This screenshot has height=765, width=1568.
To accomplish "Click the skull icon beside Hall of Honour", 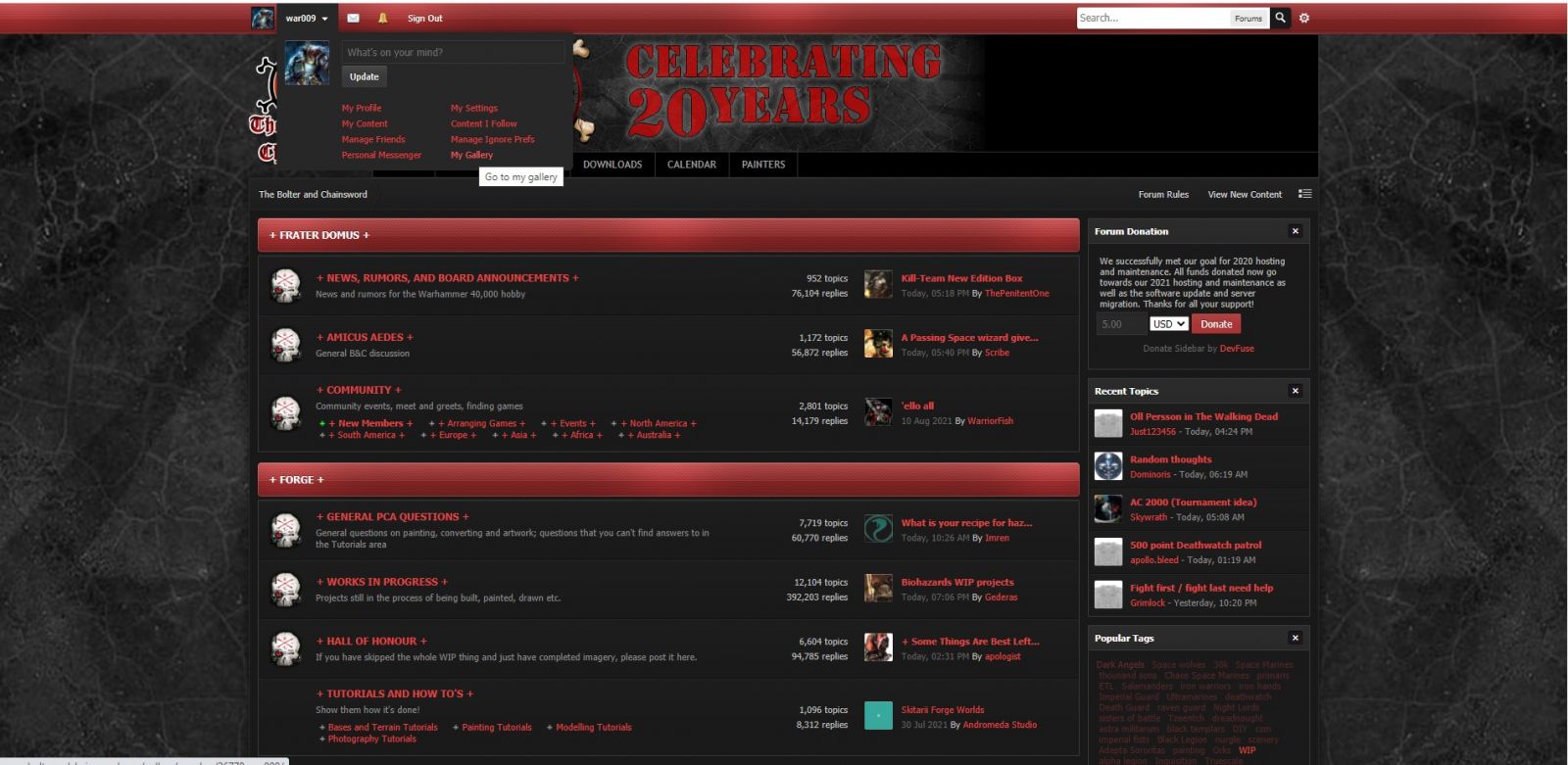I will [285, 648].
